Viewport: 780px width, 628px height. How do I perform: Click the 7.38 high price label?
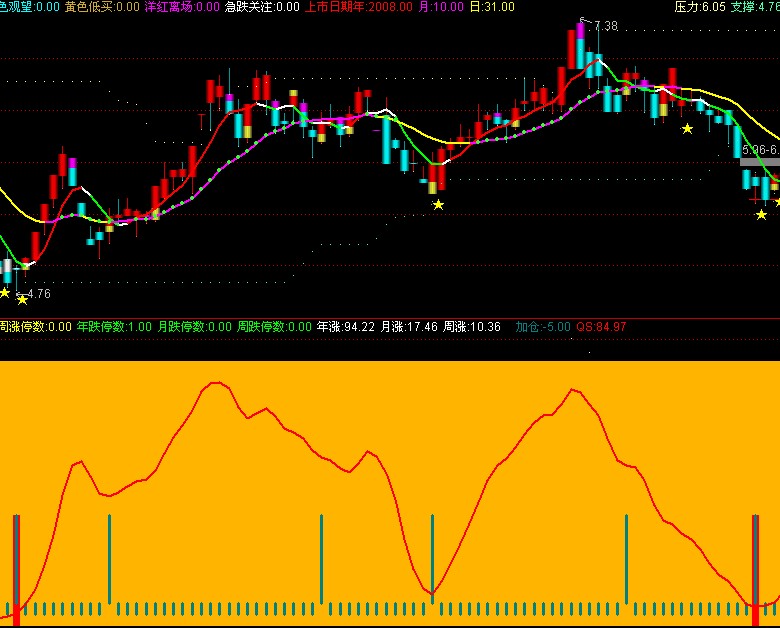tap(606, 26)
